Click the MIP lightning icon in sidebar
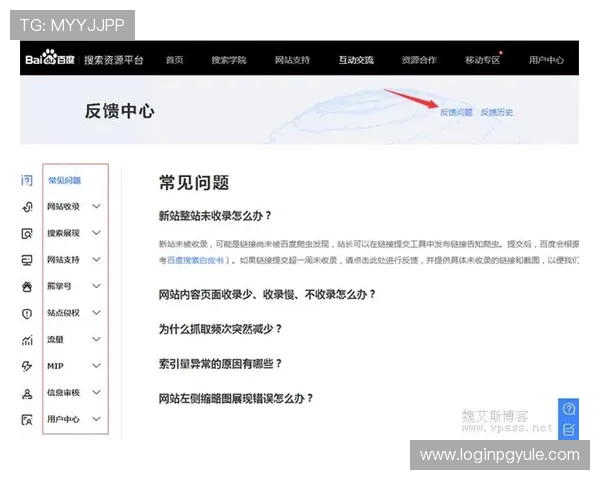This screenshot has height=480, width=600. pos(27,366)
